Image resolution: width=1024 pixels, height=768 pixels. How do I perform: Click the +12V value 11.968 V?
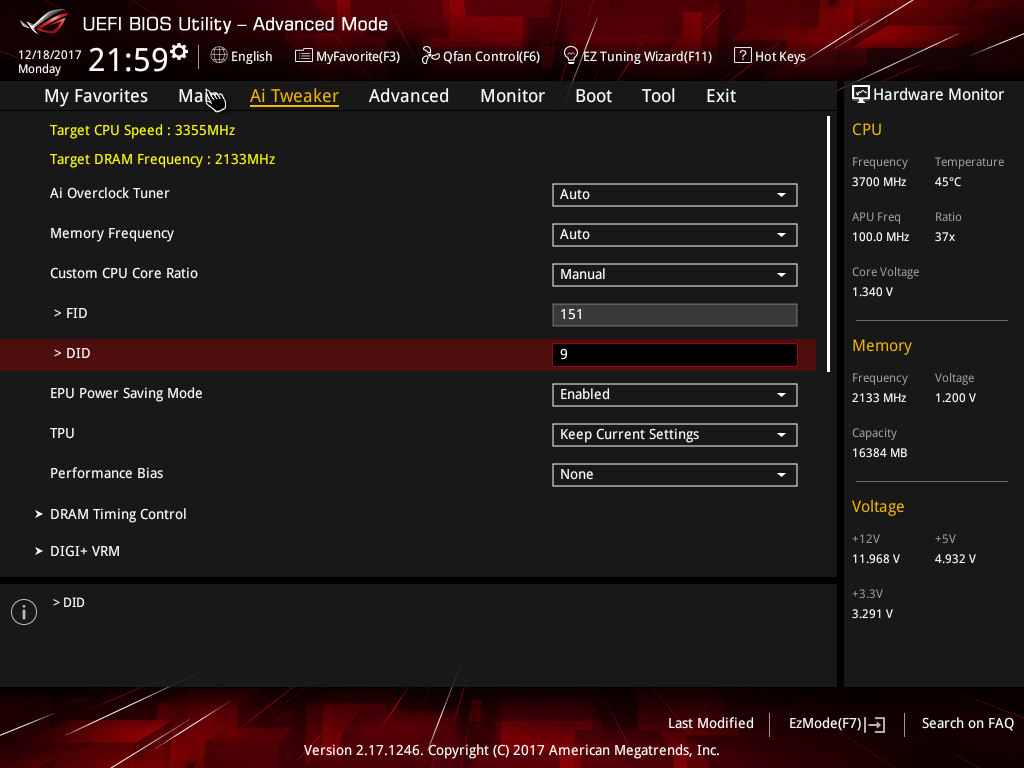pyautogui.click(x=876, y=559)
